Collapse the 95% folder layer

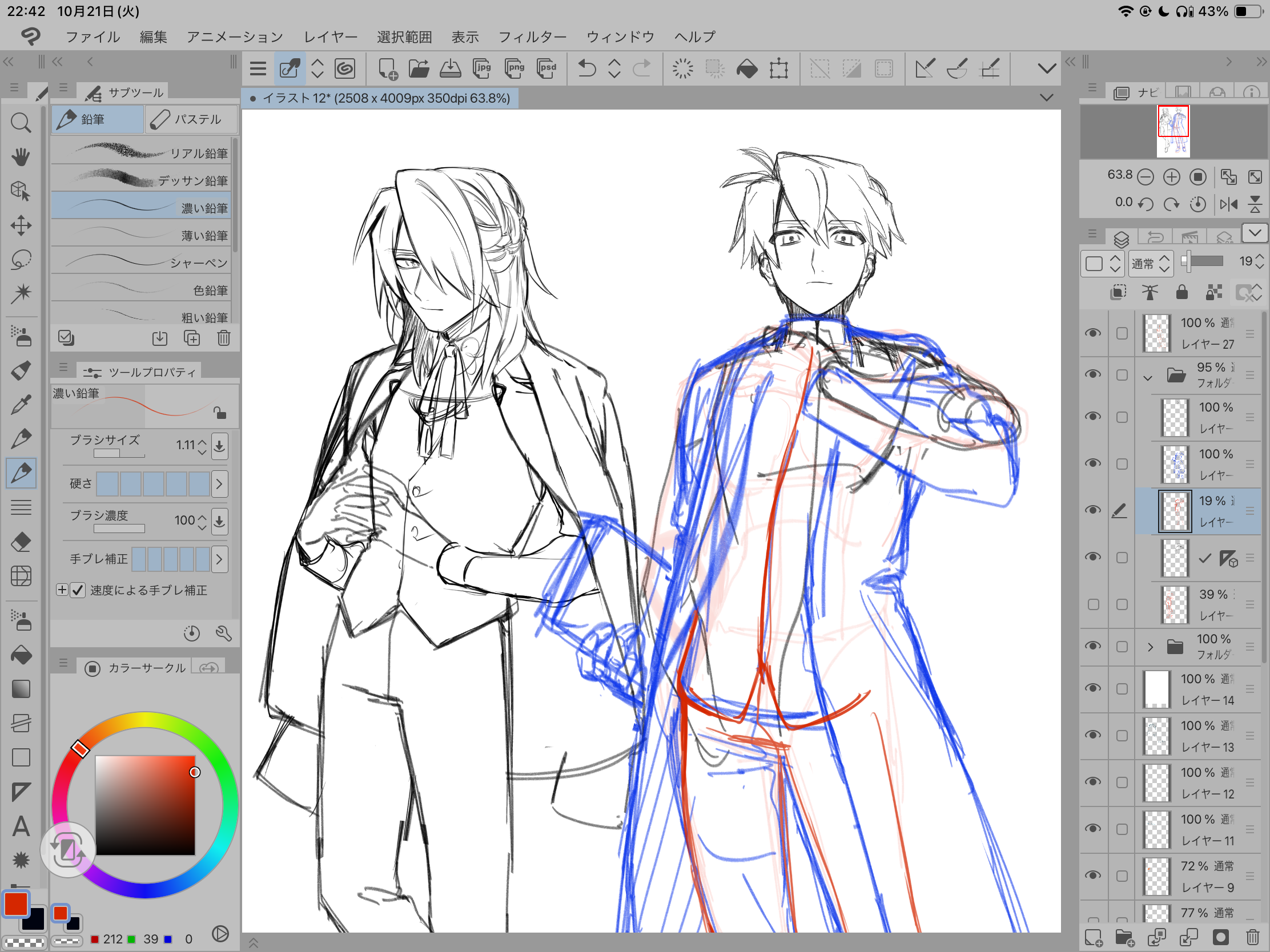click(1147, 378)
